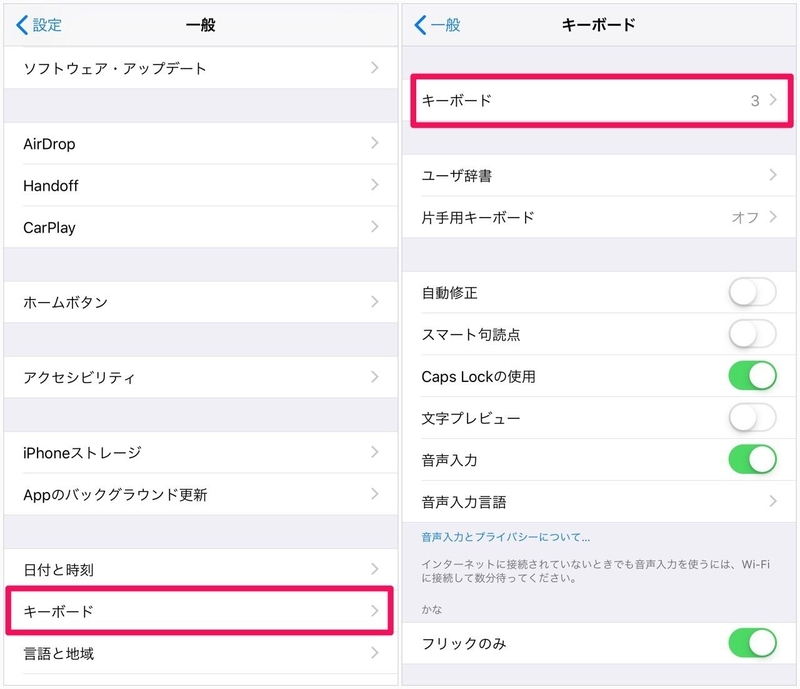Screen dimensions: 800x689
Task: Open the AirDrop settings row
Action: pyautogui.click(x=201, y=144)
